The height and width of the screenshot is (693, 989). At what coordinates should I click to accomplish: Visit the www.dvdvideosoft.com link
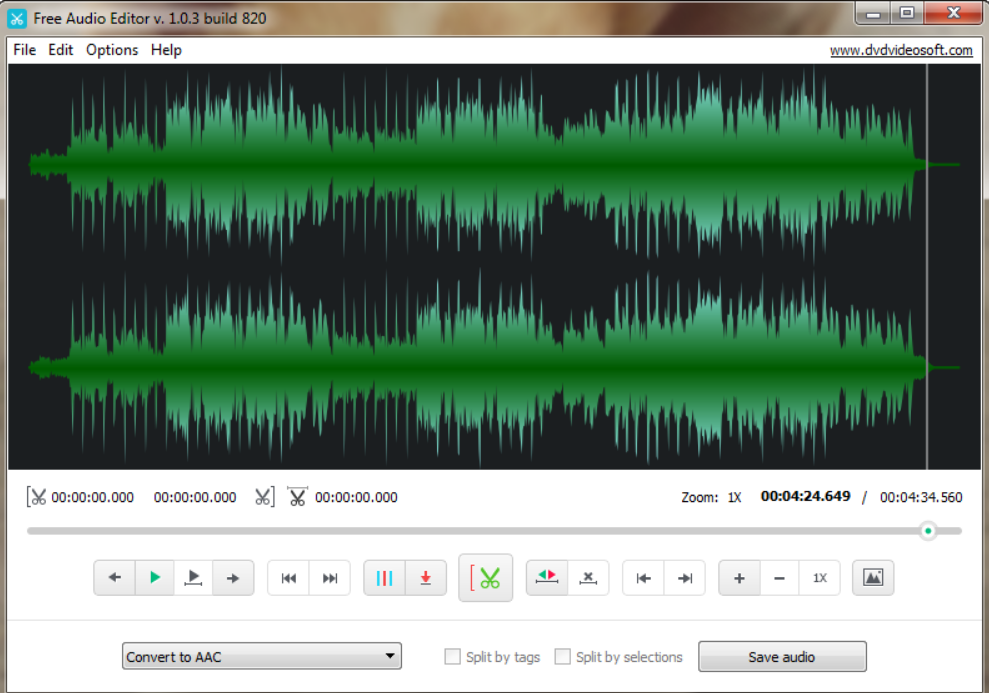tap(901, 50)
